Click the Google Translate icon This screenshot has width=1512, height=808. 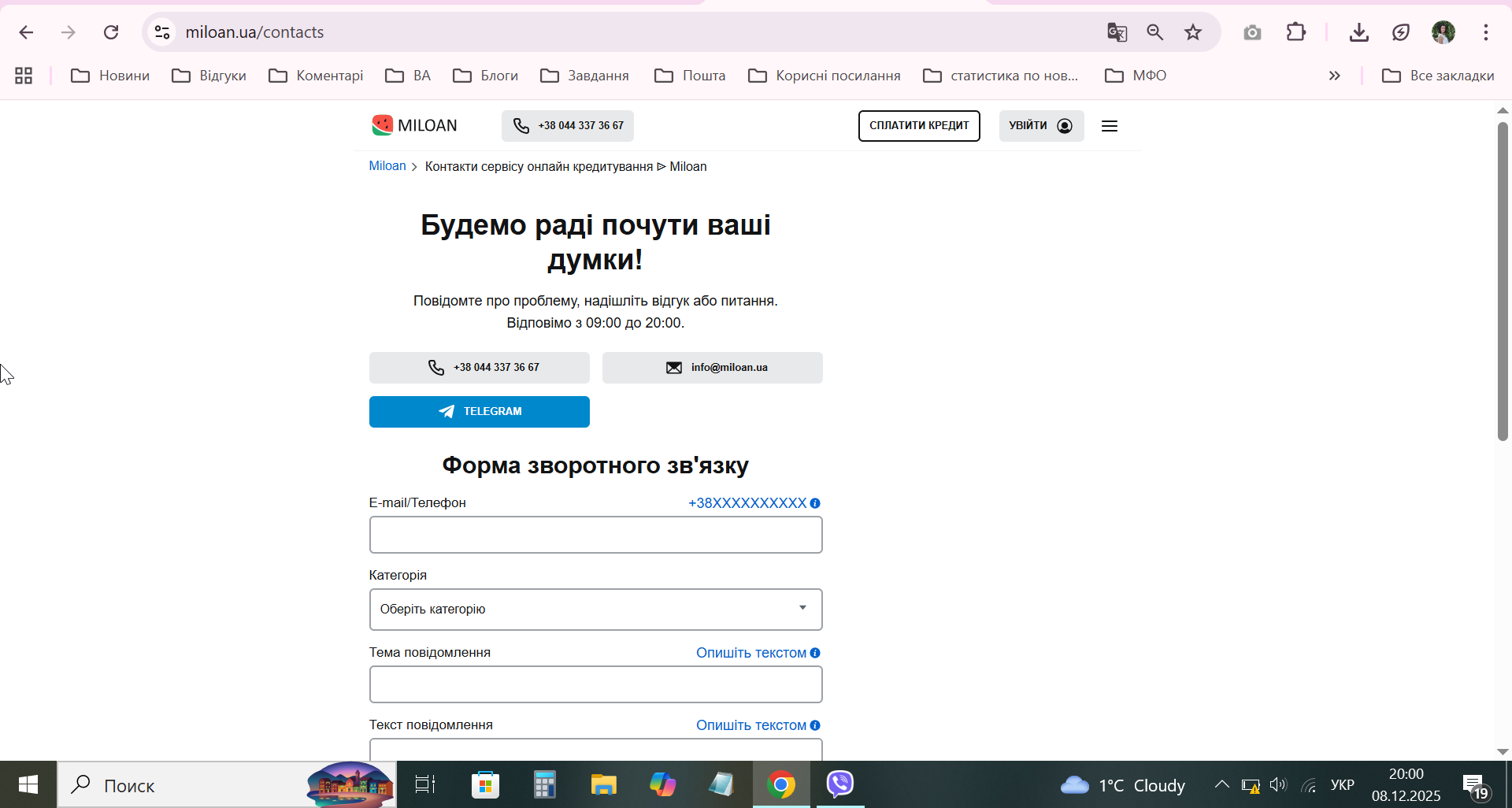point(1117,32)
